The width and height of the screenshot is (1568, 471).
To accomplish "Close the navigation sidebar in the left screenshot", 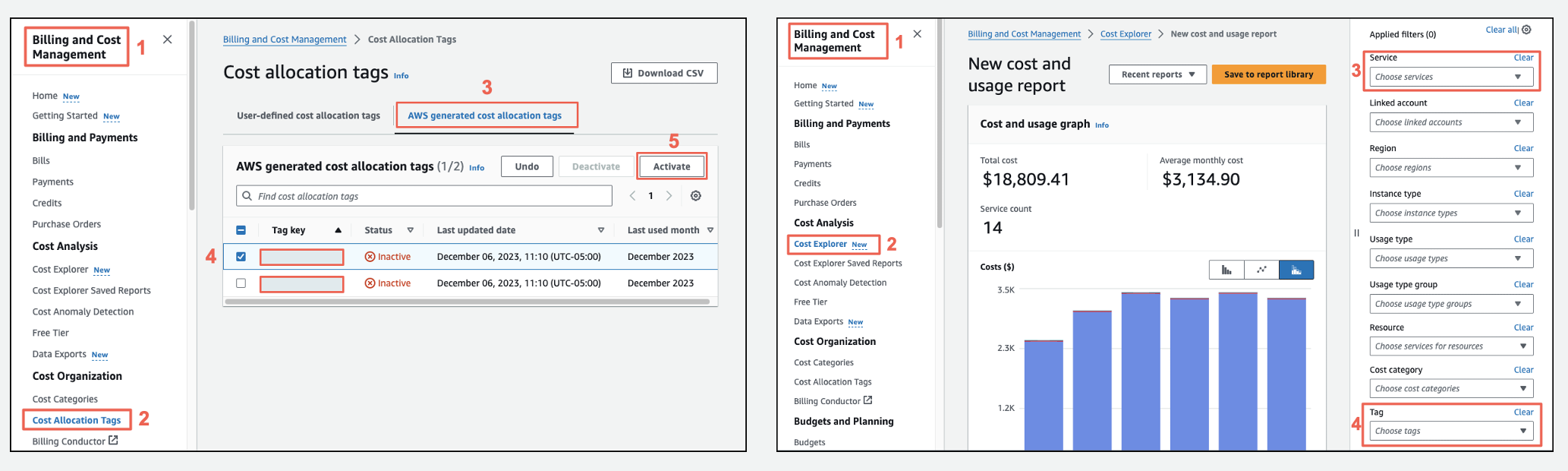I will (x=168, y=40).
